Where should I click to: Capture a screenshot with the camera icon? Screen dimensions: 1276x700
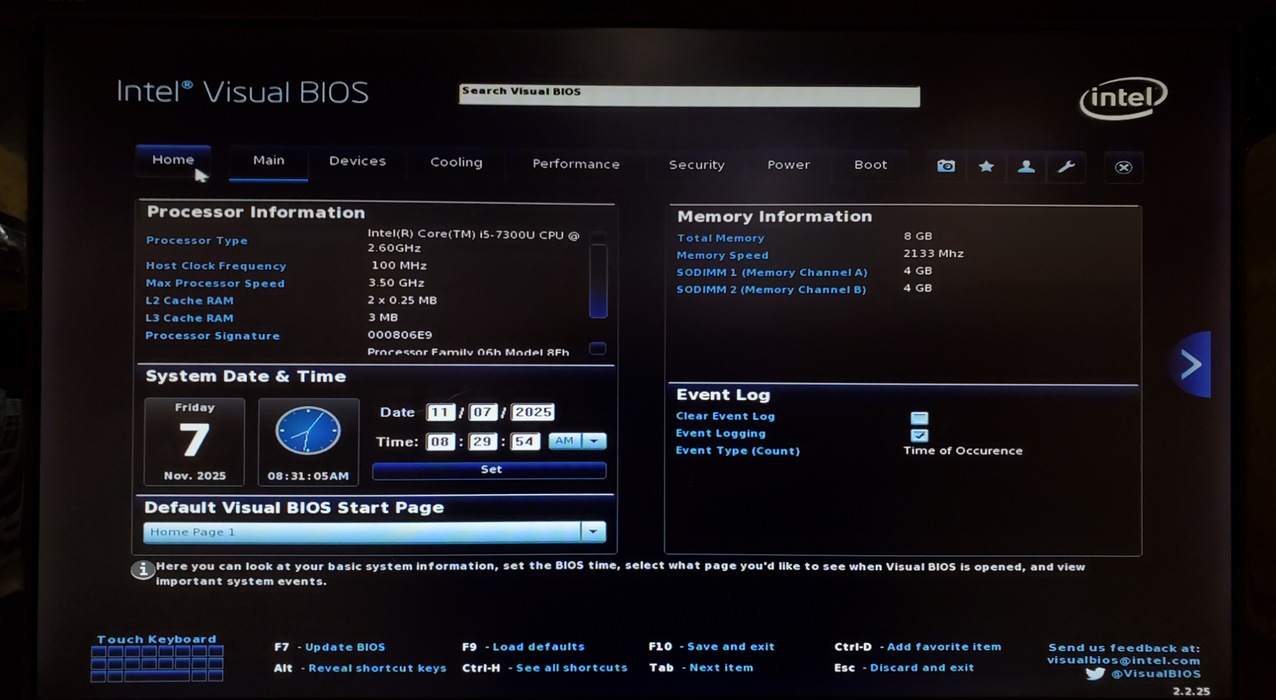(x=945, y=166)
